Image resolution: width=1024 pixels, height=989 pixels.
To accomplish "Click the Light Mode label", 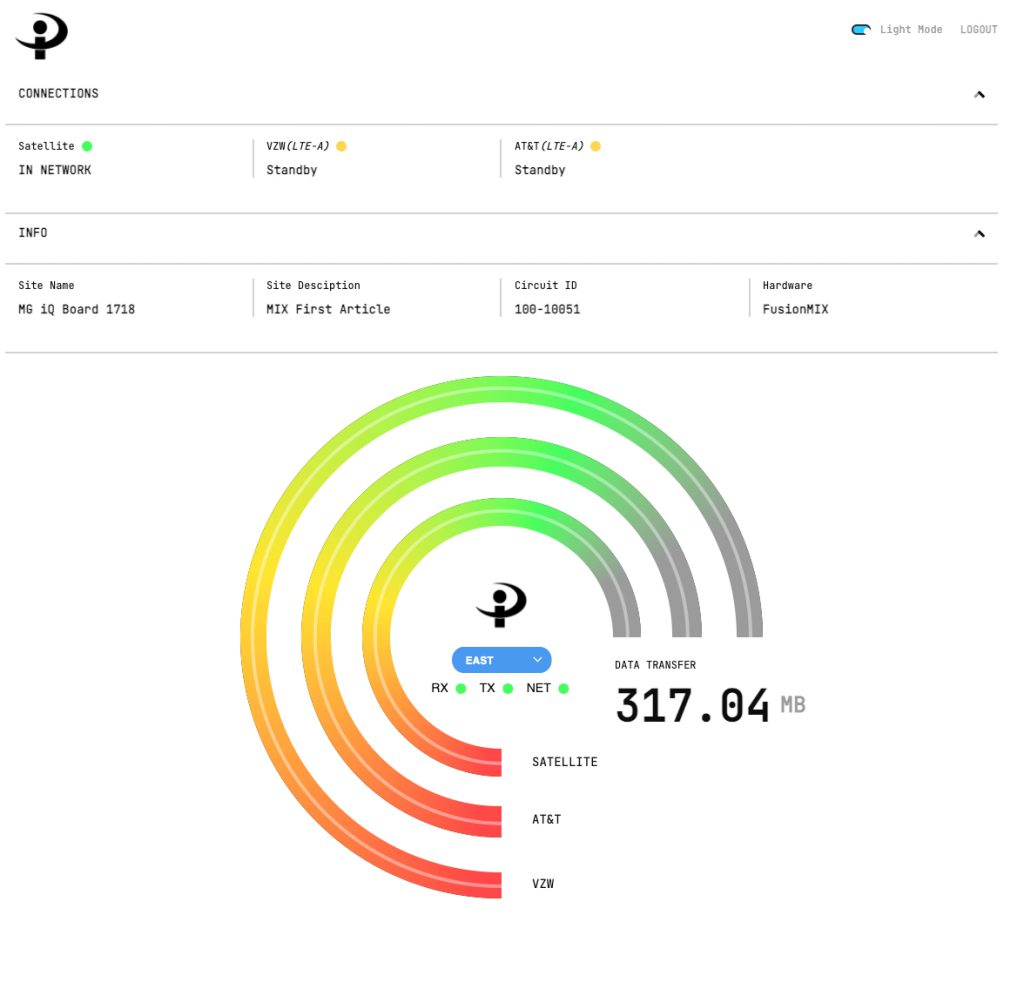I will coord(910,29).
